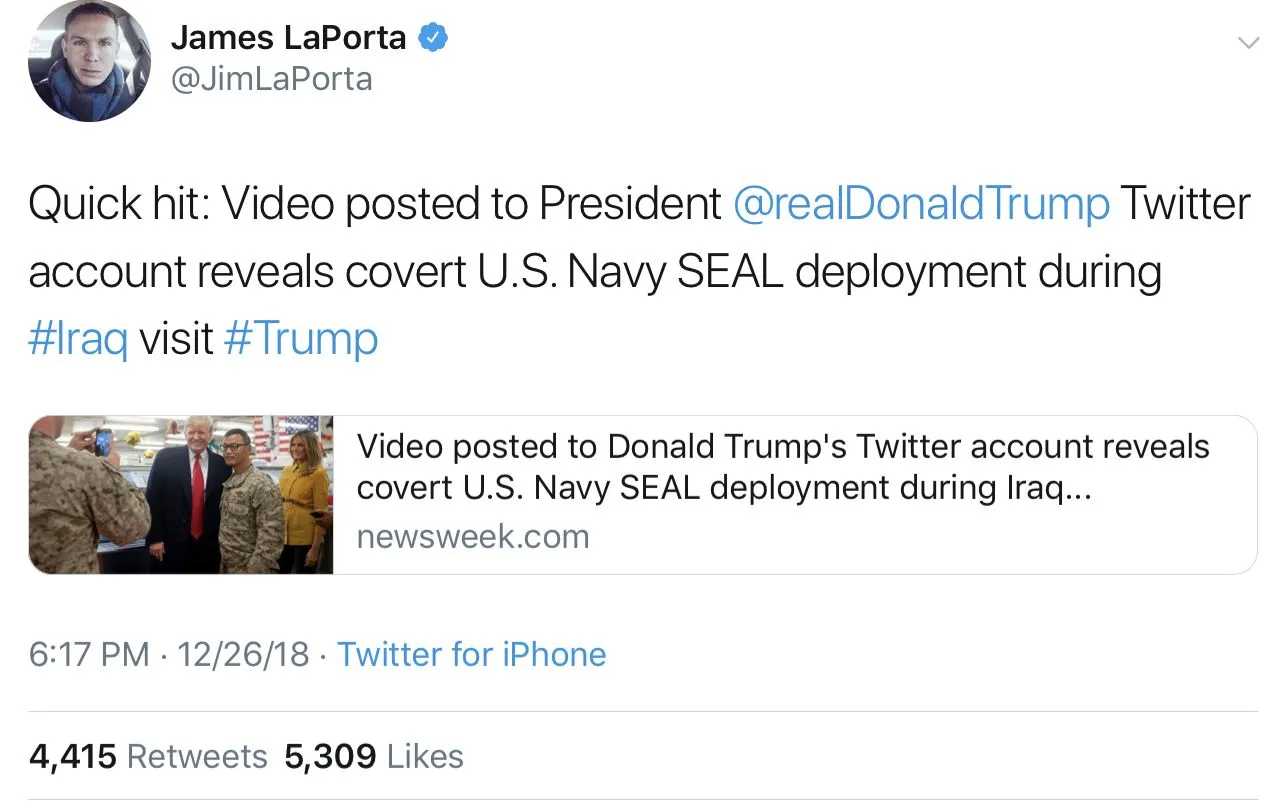Screen dimensions: 1265x803
Task: Open the #Iraq hashtag
Action: (78, 339)
